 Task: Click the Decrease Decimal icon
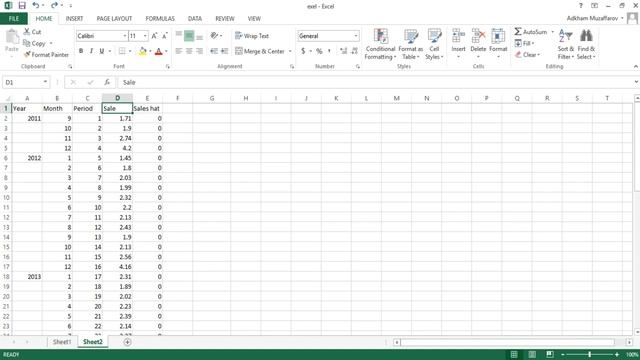(x=354, y=51)
